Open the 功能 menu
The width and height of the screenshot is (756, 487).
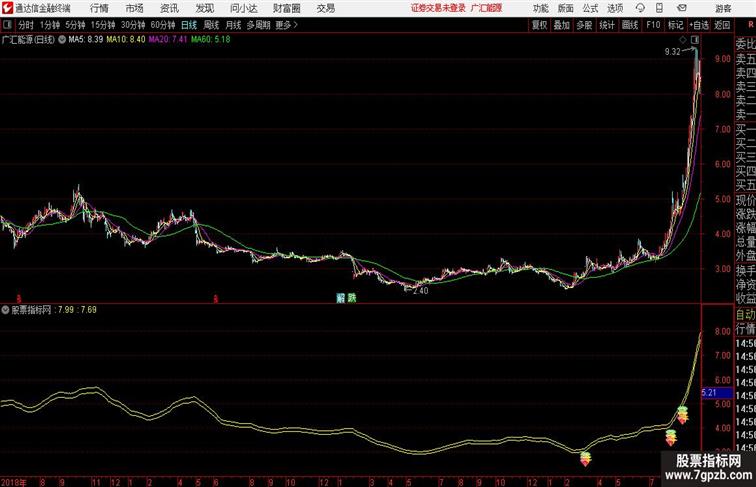point(540,8)
